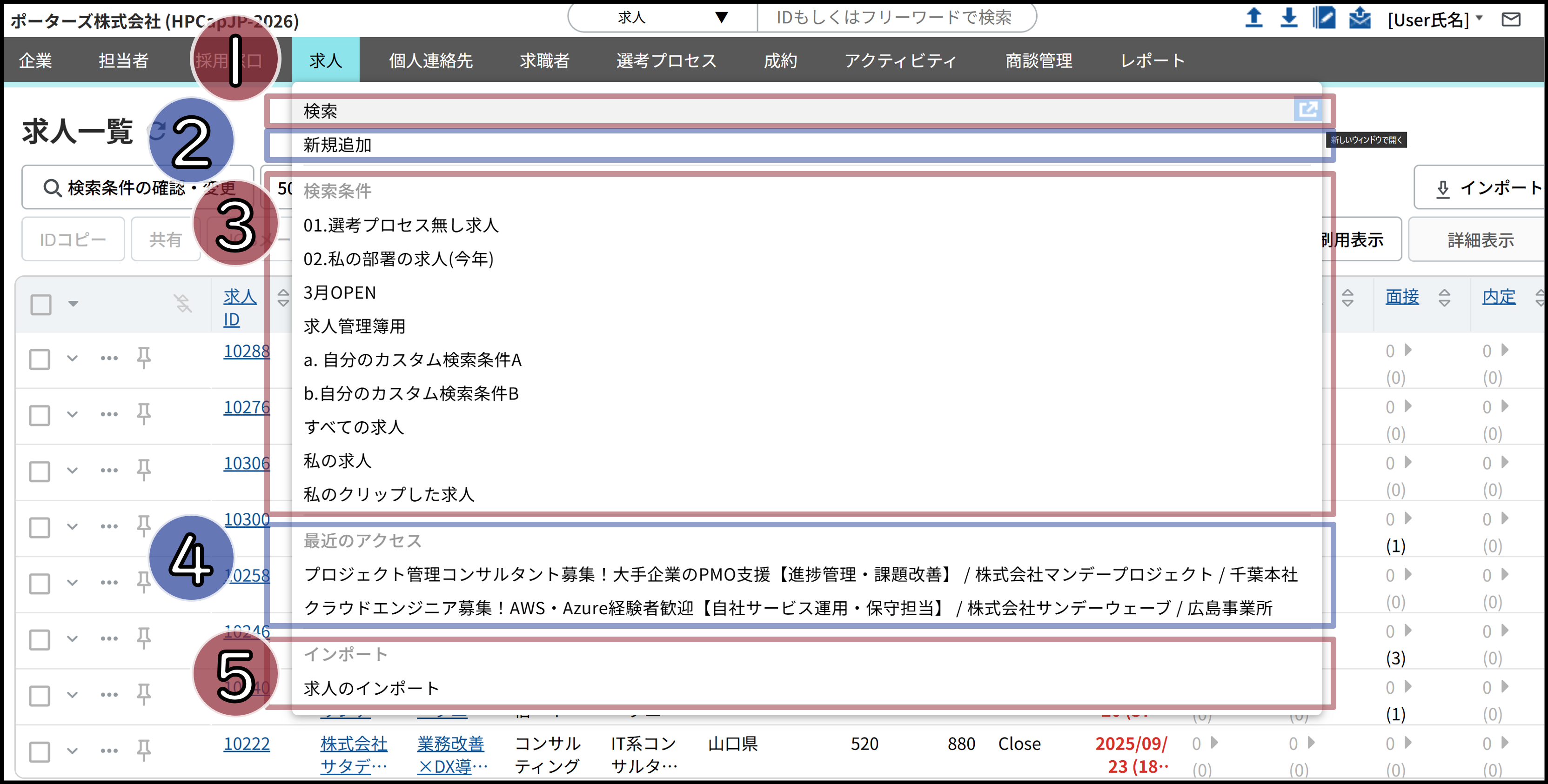Screen dimensions: 1548x784
Task: Open the ellipsis actions for job 10276
Action: pyautogui.click(x=109, y=414)
